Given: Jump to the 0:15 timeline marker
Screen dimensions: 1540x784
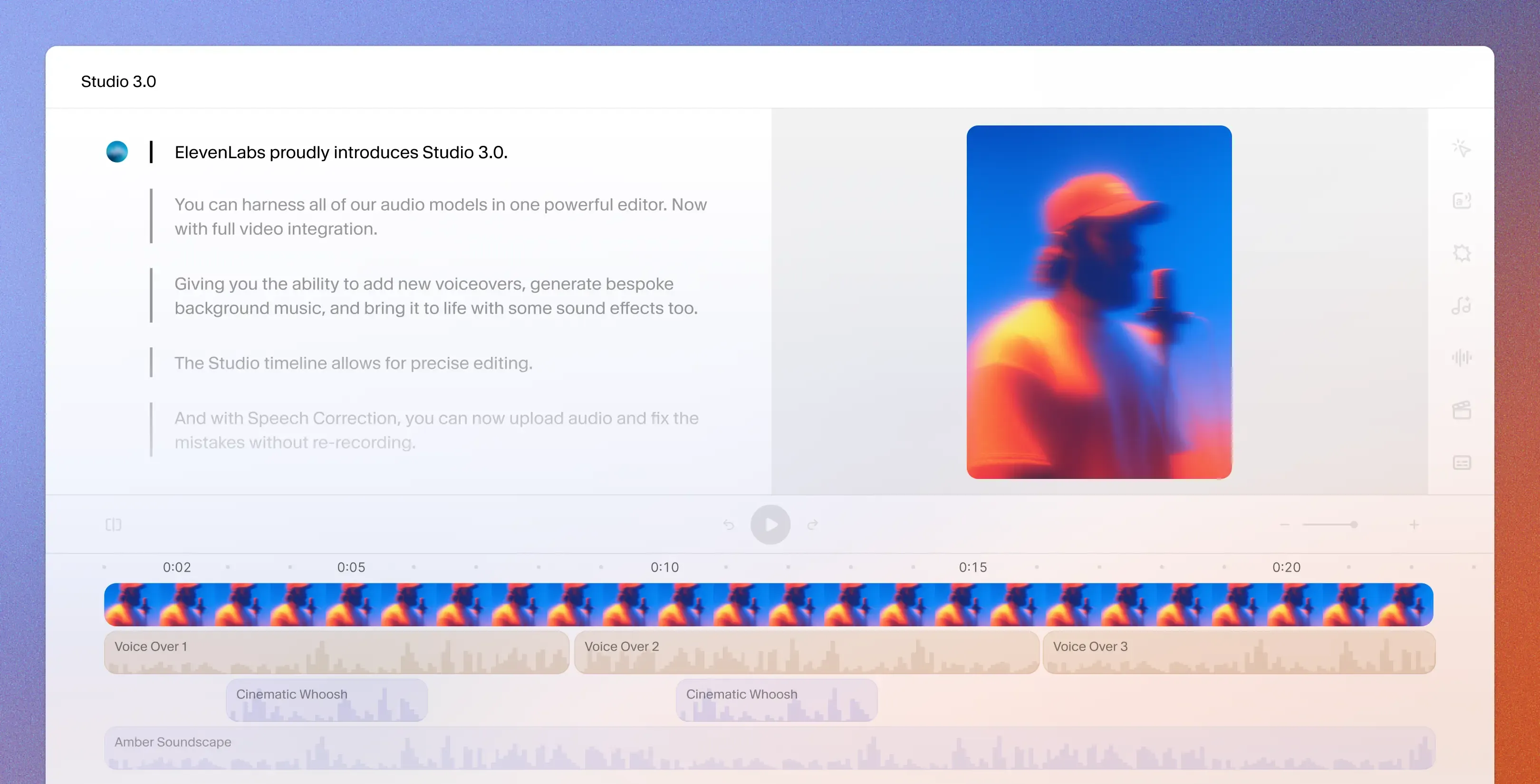Looking at the screenshot, I should coord(972,567).
